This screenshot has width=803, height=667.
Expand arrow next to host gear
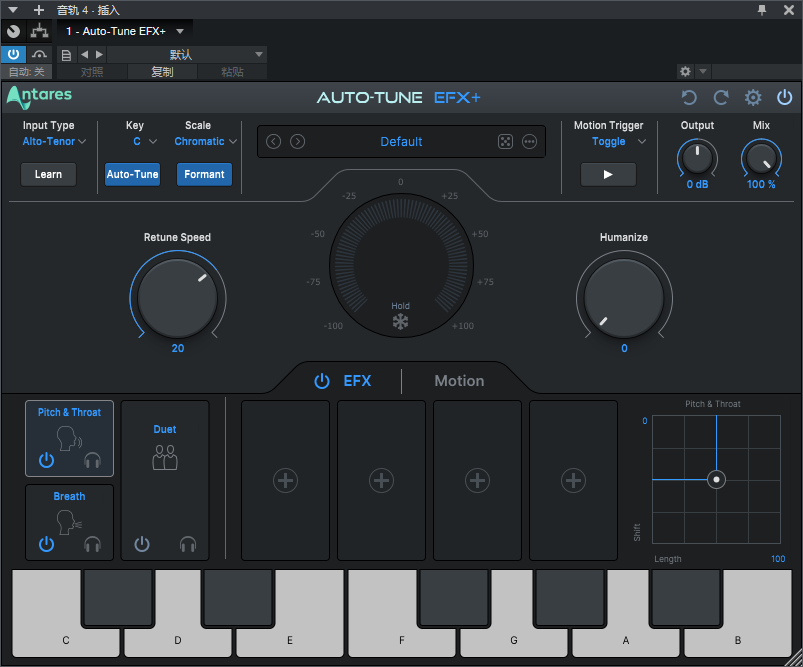pyautogui.click(x=703, y=71)
